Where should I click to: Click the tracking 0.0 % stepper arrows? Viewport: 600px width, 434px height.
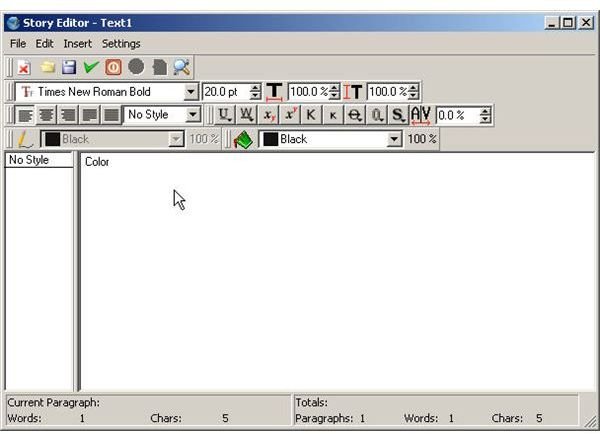click(x=485, y=115)
